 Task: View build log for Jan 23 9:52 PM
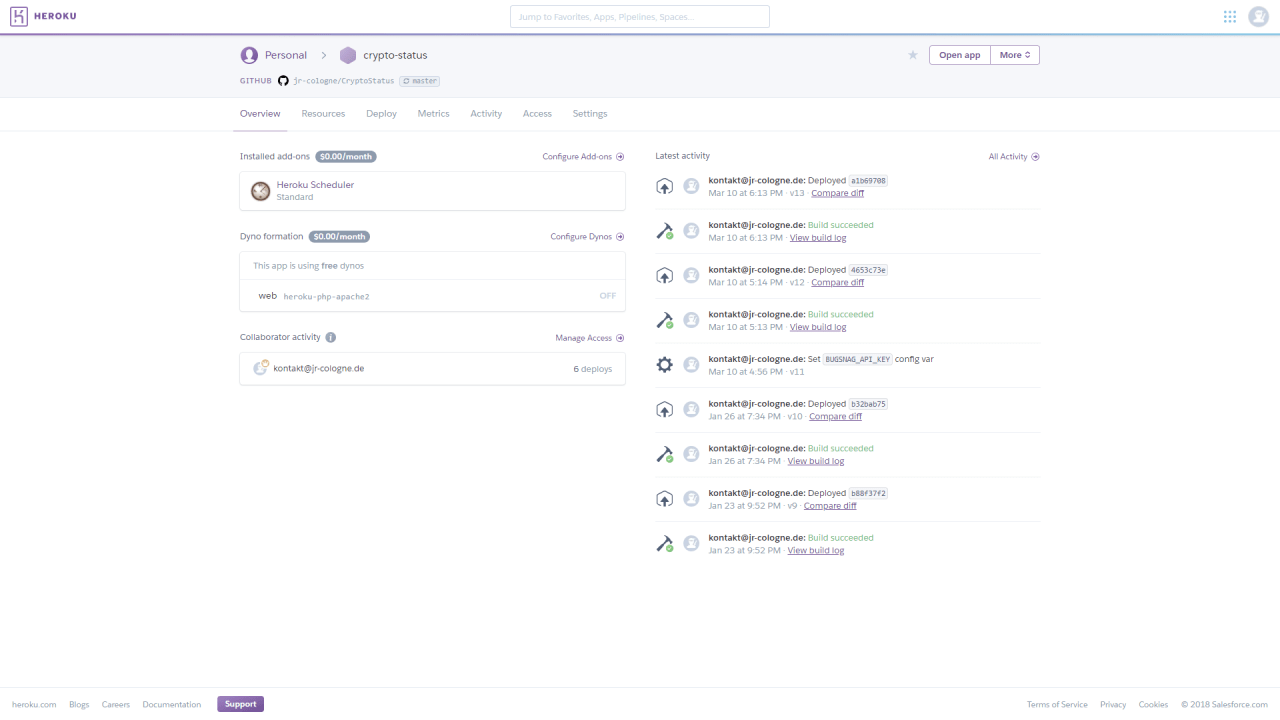click(x=816, y=550)
